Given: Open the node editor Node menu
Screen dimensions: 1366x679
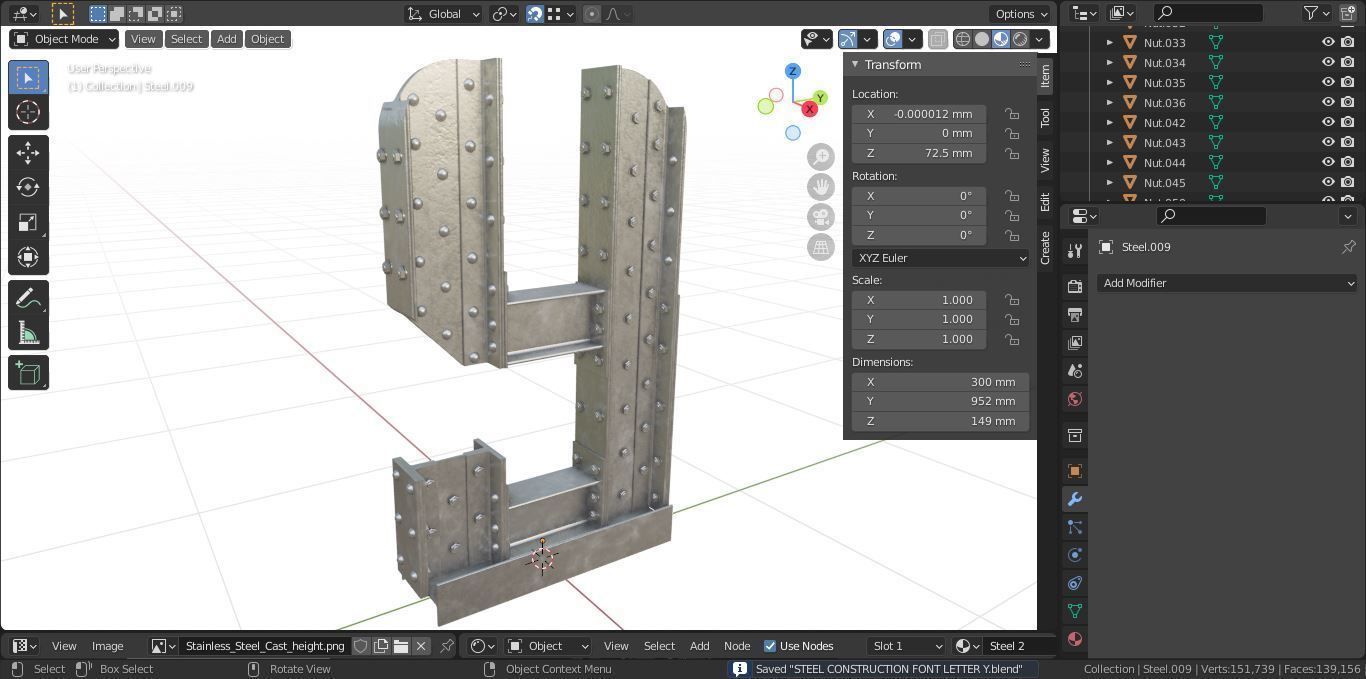Looking at the screenshot, I should click(737, 646).
